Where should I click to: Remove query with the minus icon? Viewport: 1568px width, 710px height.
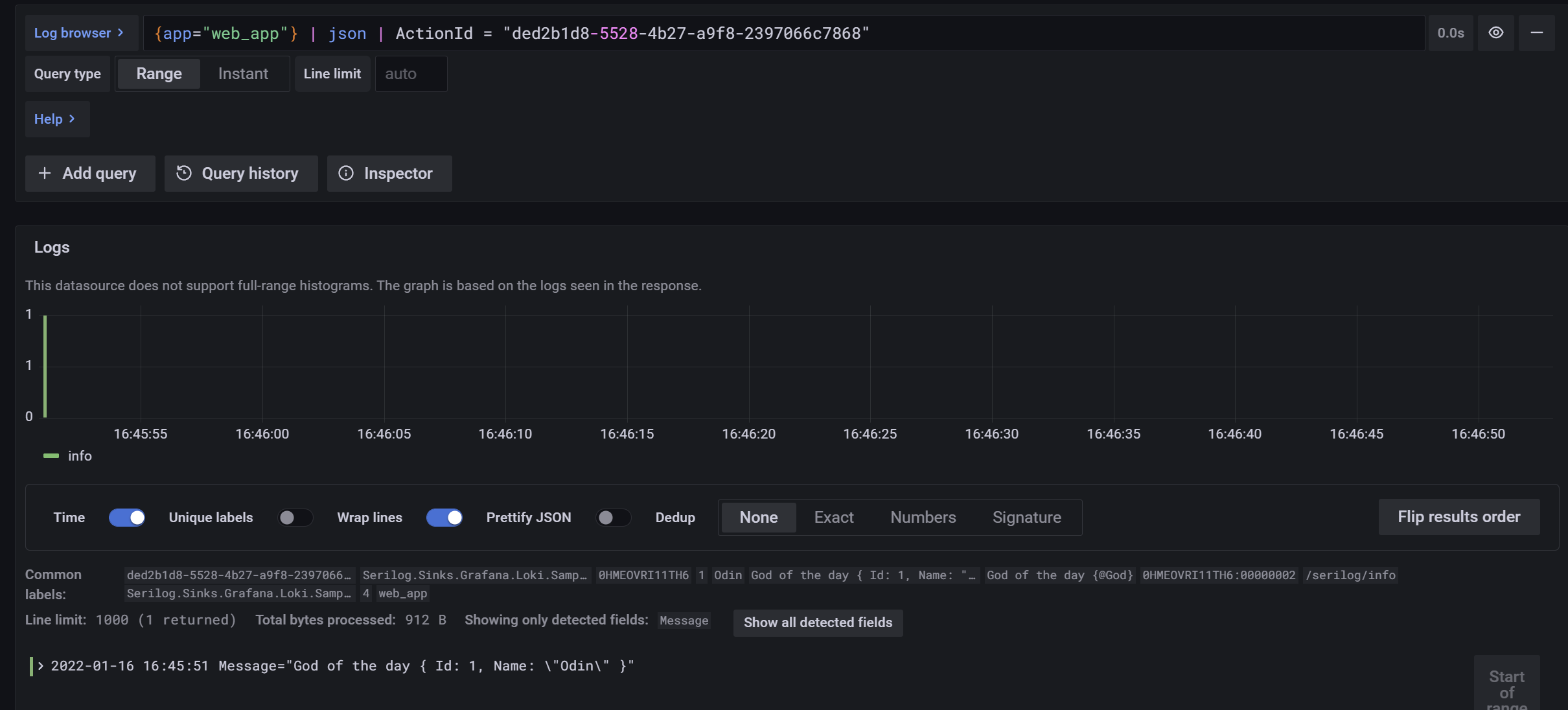(x=1536, y=33)
